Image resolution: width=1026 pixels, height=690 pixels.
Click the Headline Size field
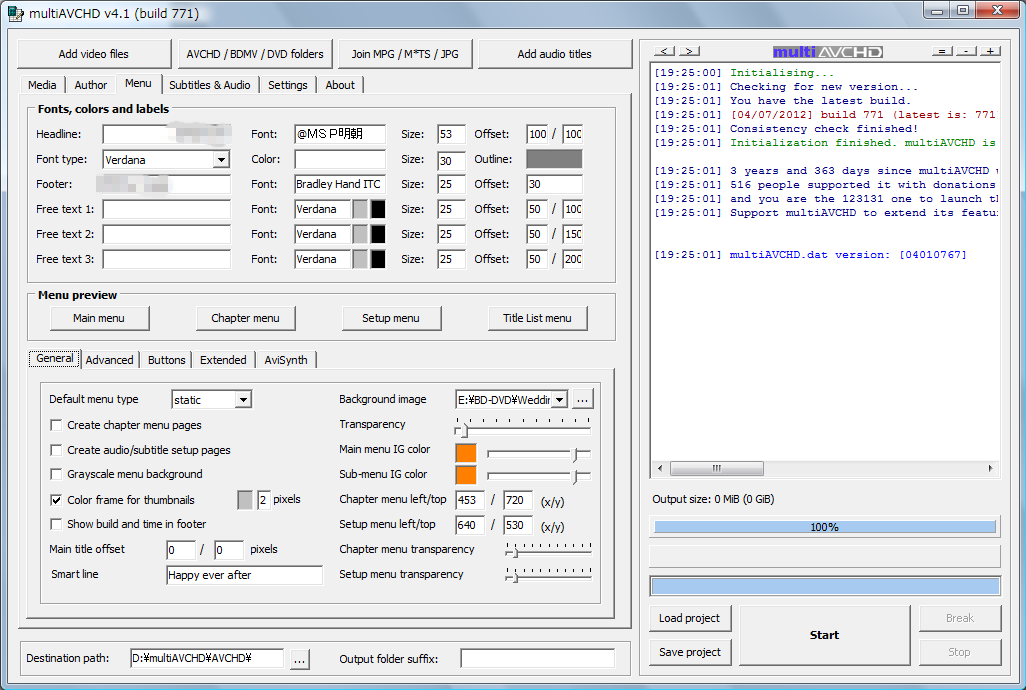pos(451,134)
